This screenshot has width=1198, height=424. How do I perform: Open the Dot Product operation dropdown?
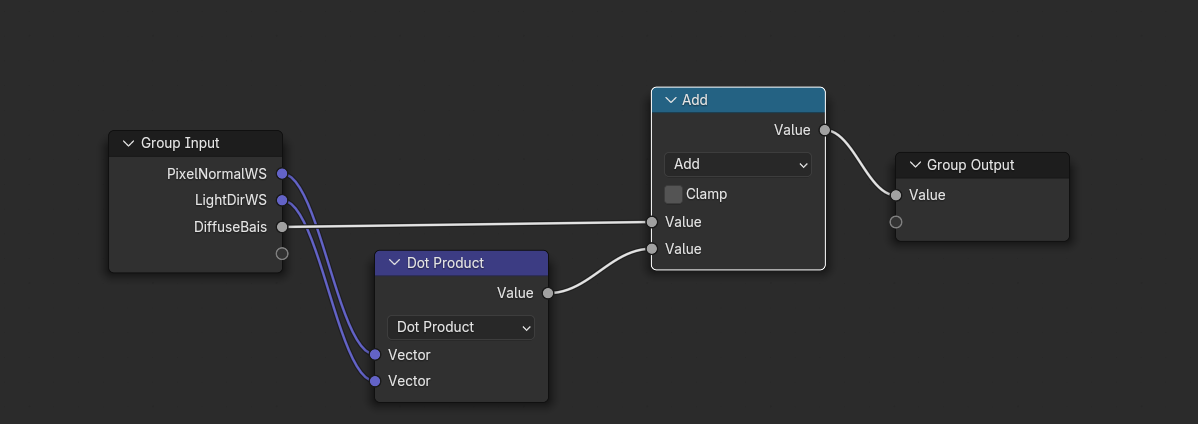point(460,327)
